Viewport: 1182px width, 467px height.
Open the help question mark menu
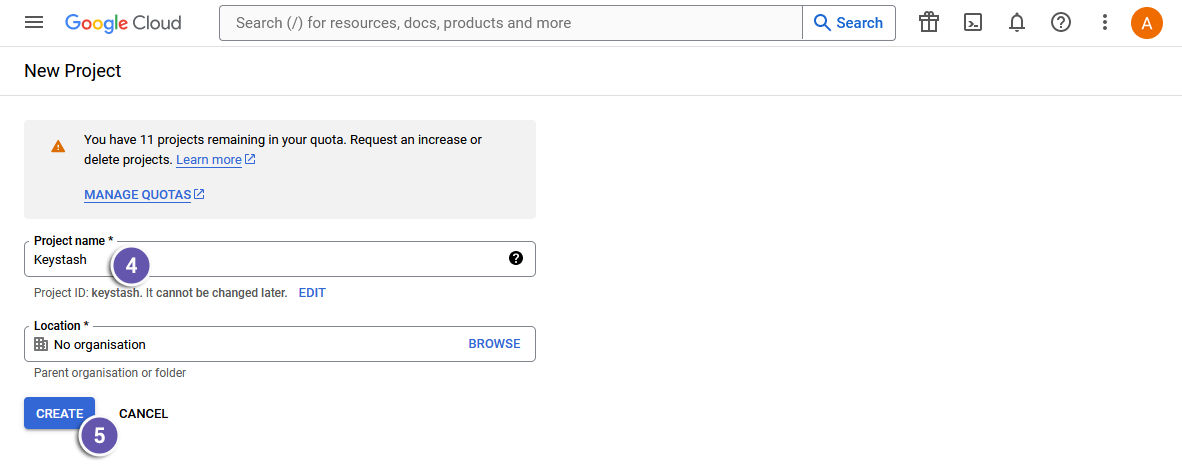click(x=1061, y=22)
